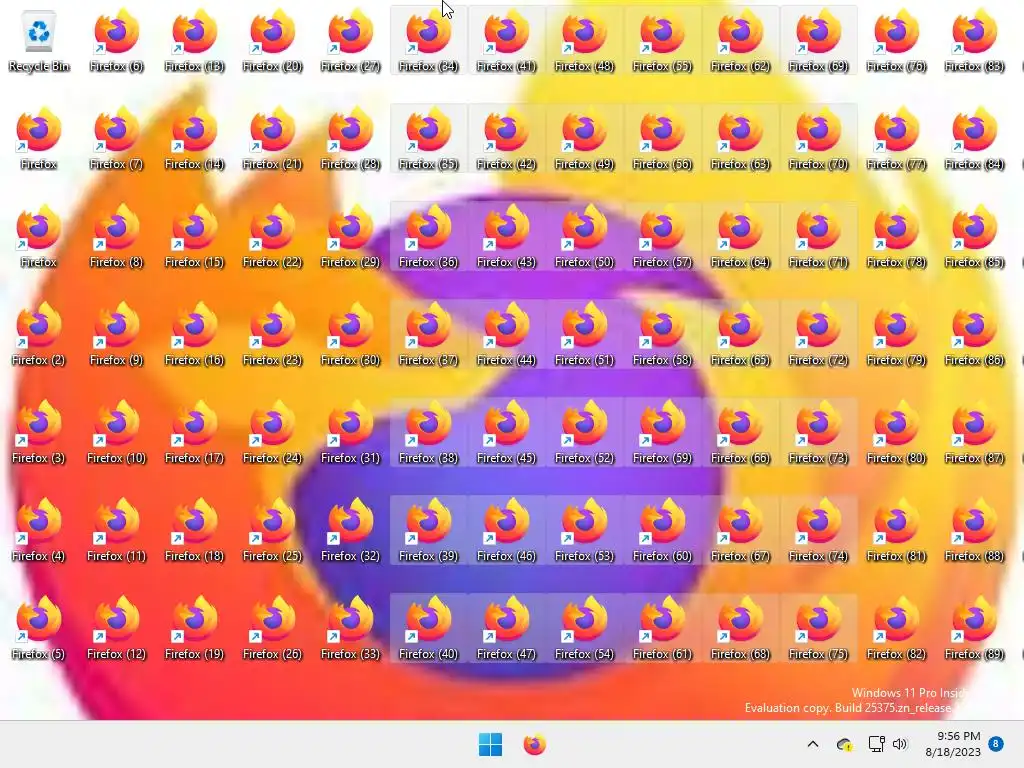
Task: Select the Firefox (74) shortcut
Action: click(818, 530)
